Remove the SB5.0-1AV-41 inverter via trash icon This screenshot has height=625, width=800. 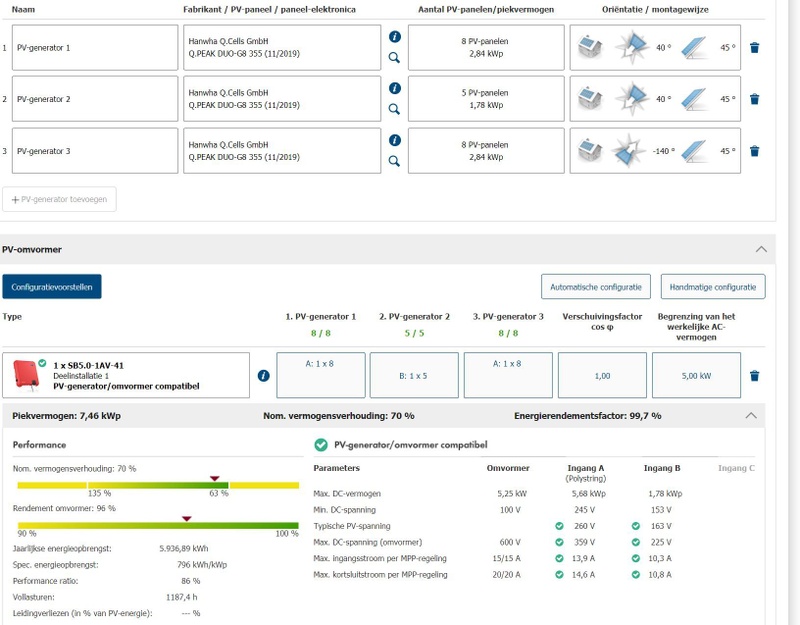coord(754,376)
